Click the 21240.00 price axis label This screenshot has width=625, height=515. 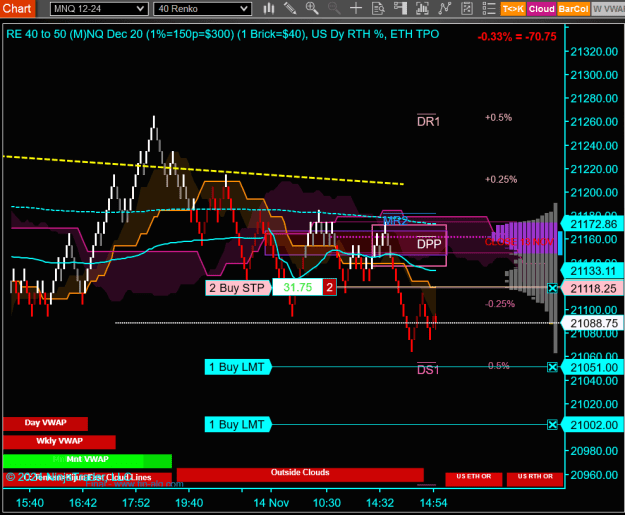tap(594, 145)
